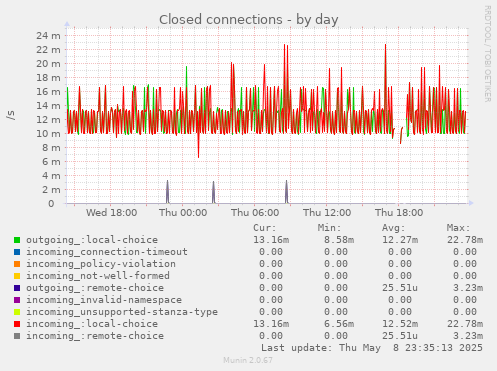Click Cur value 13.16m for outgoing_:local-choice
The image size is (497, 371).
click(271, 240)
